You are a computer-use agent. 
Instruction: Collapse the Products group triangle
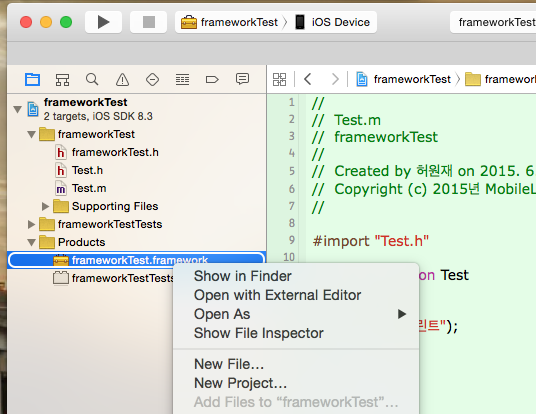(x=31, y=242)
